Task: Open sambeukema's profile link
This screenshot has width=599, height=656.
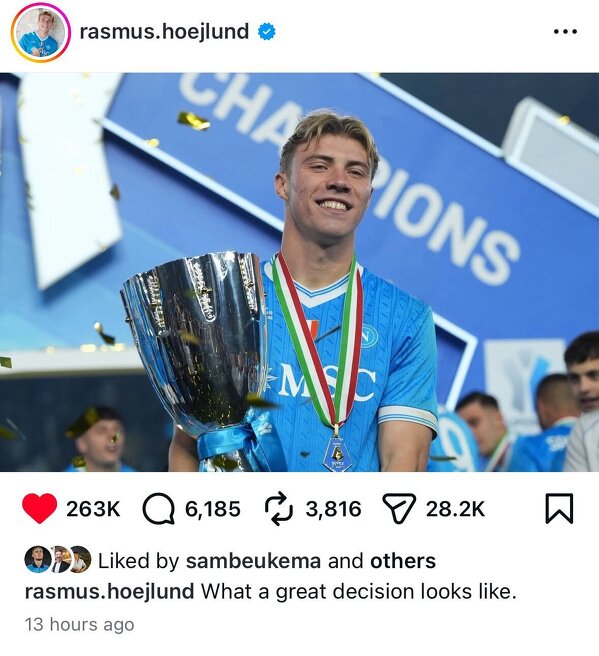Action: click(x=253, y=561)
